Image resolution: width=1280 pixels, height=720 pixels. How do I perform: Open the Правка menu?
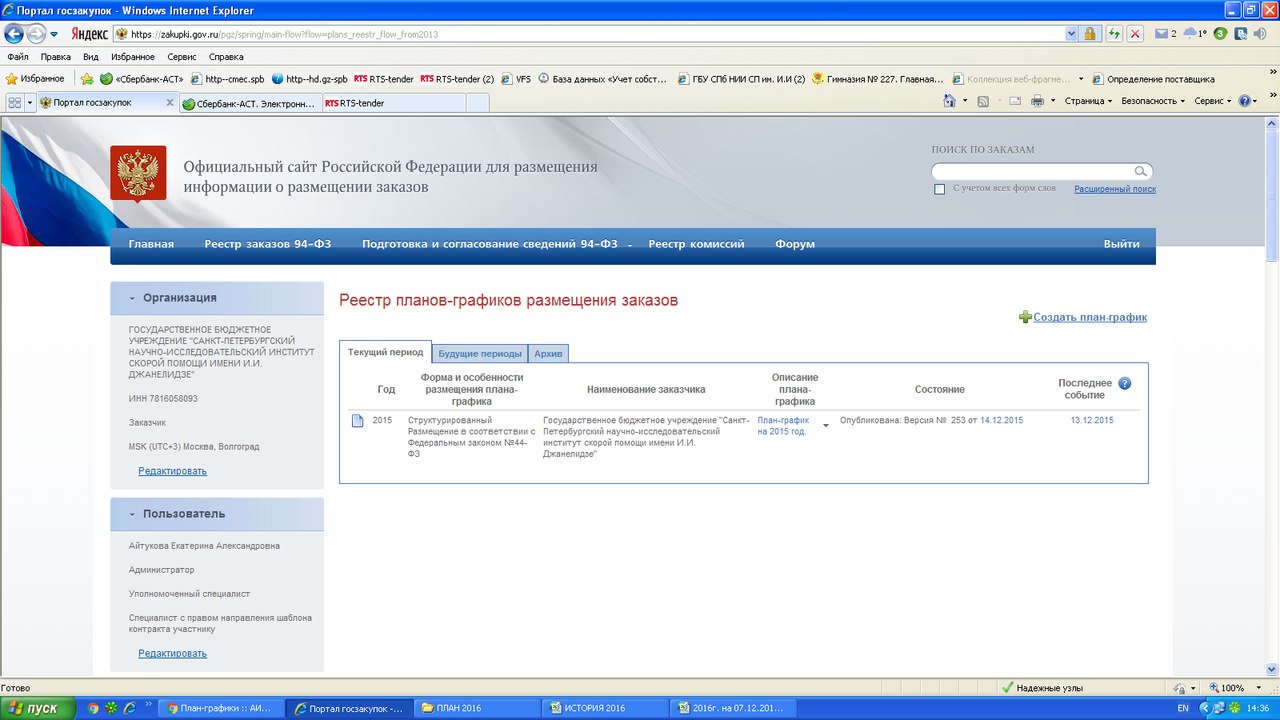[55, 57]
